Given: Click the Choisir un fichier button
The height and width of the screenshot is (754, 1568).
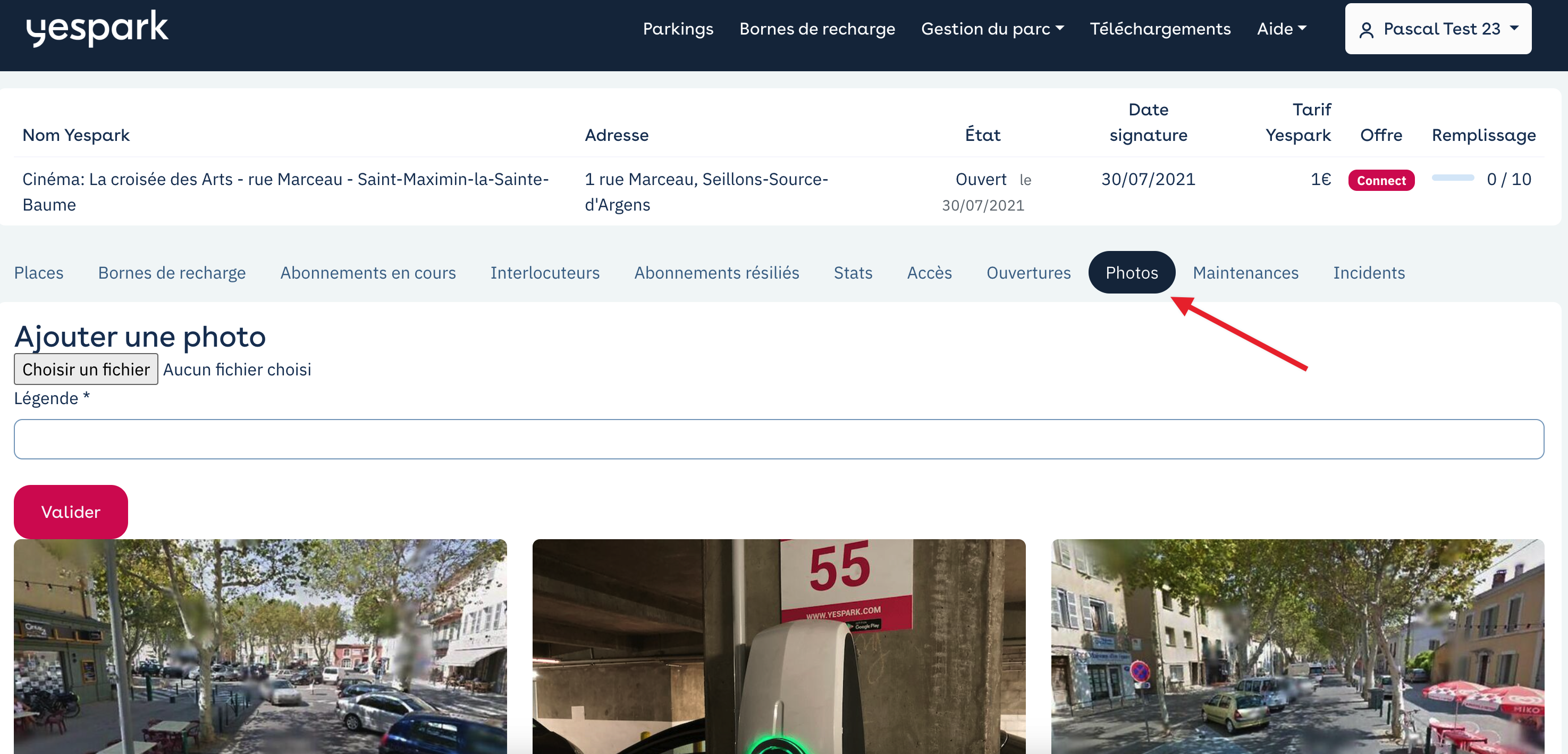Looking at the screenshot, I should (86, 369).
